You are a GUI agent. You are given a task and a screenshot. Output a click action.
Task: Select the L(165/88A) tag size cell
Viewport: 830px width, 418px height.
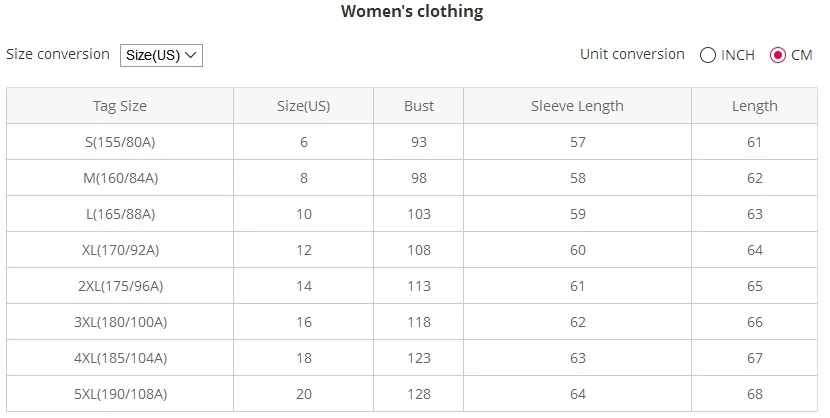pos(120,214)
